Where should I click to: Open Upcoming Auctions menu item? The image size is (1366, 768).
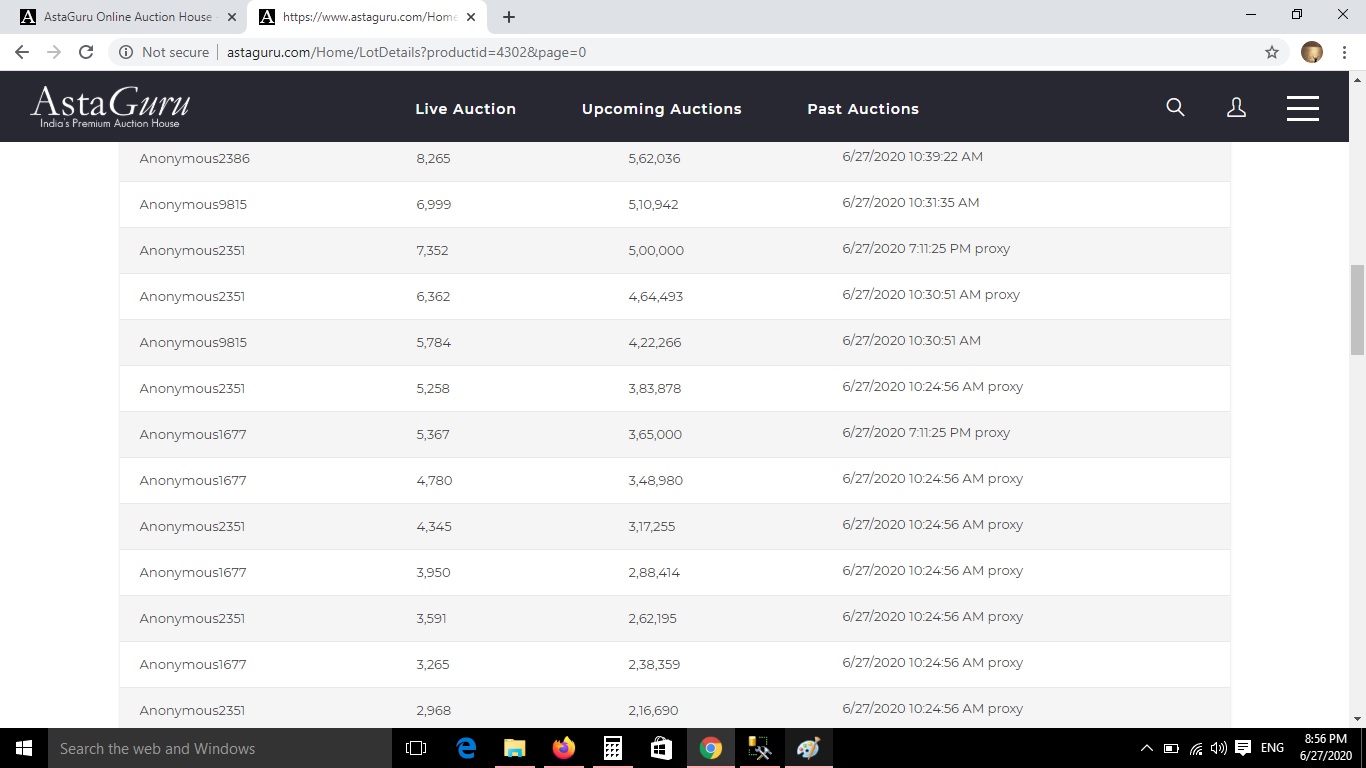(661, 109)
